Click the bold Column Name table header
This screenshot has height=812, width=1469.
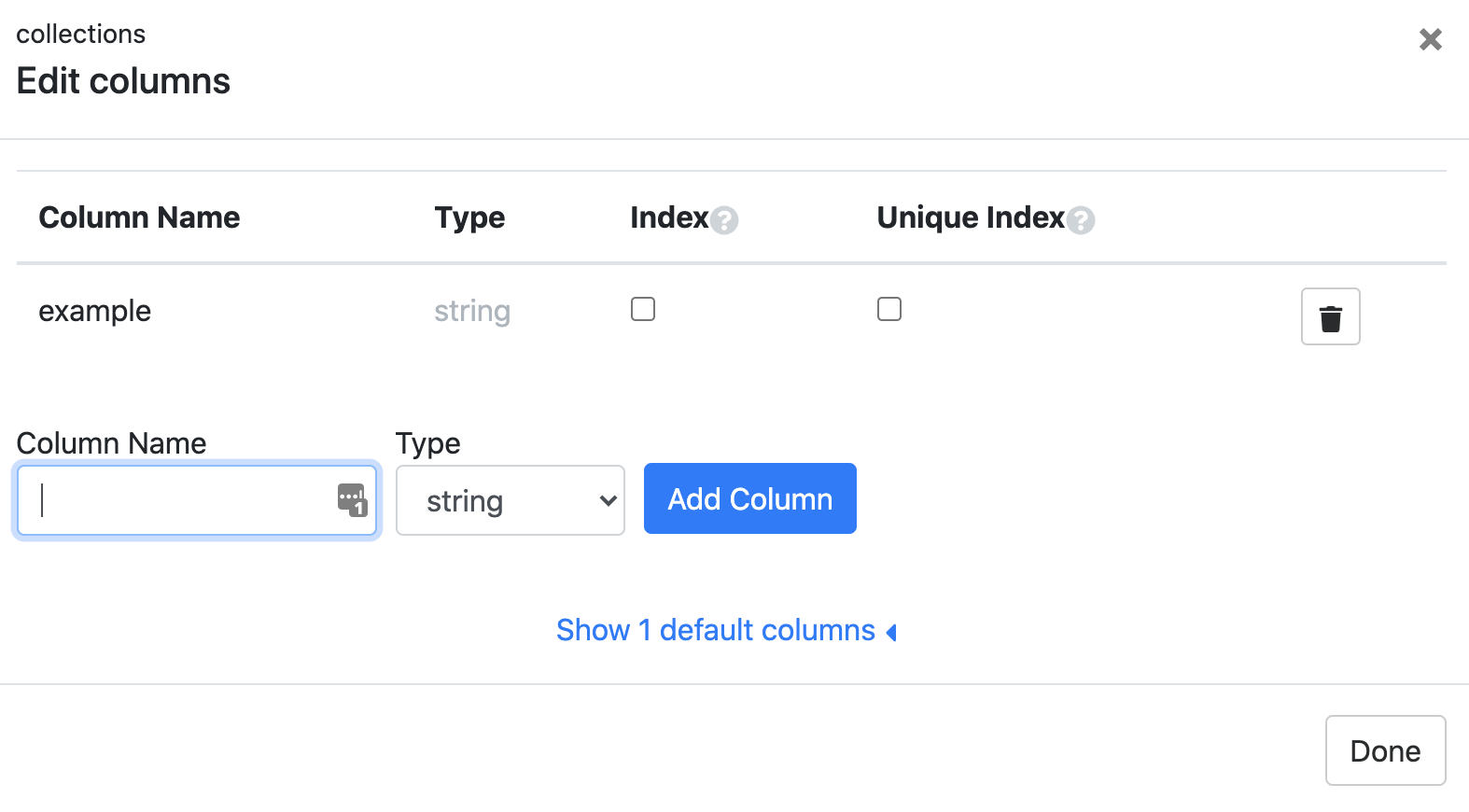(139, 217)
